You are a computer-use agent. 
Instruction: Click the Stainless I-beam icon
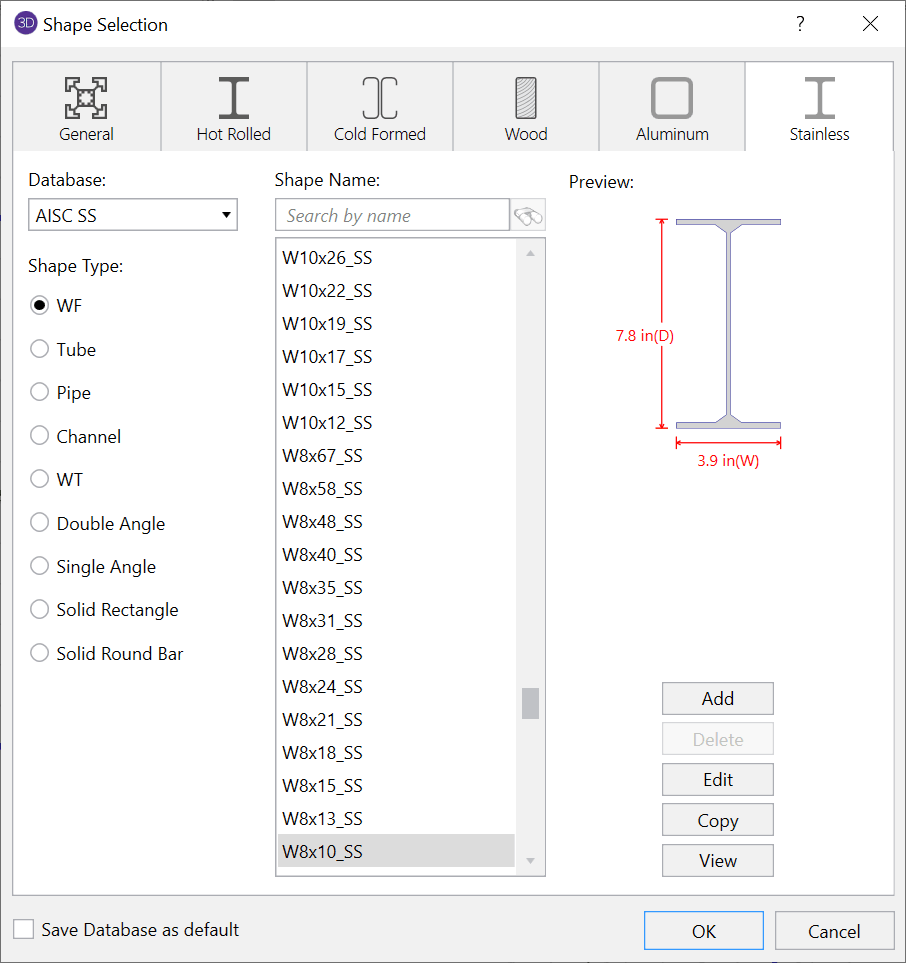[x=819, y=99]
